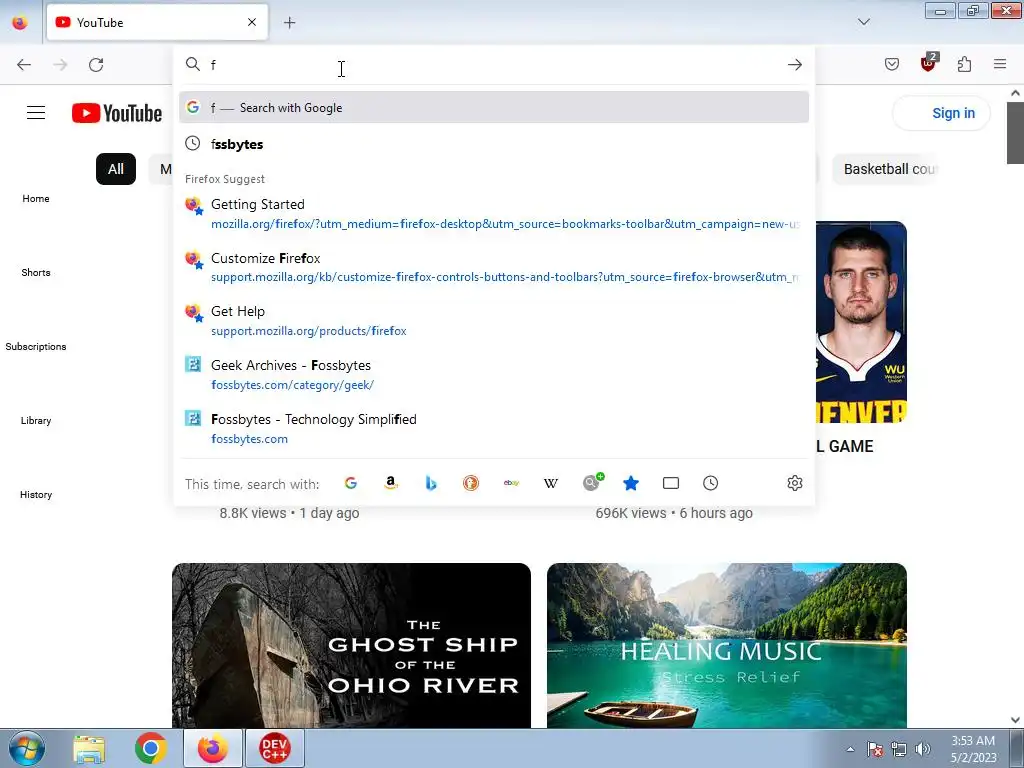Open the uBlock Origin extension icon
Screen dimensions: 1024x768
pos(928,63)
